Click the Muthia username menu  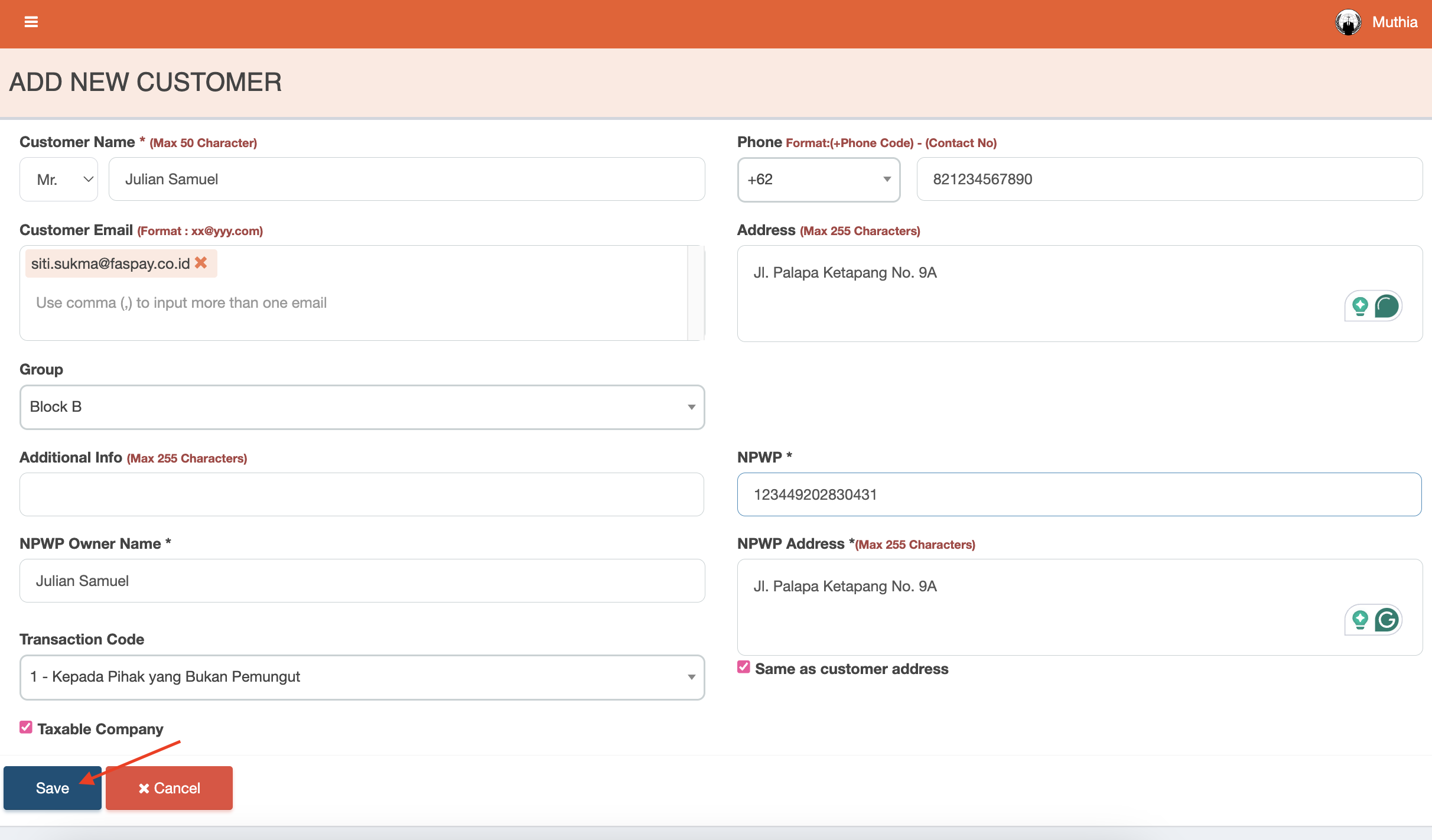pos(1394,22)
